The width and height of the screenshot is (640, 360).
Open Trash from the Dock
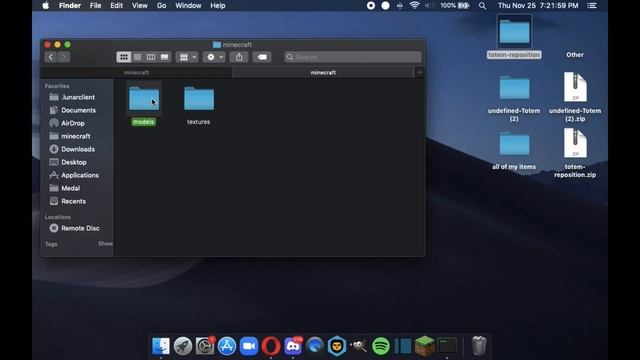pos(479,346)
